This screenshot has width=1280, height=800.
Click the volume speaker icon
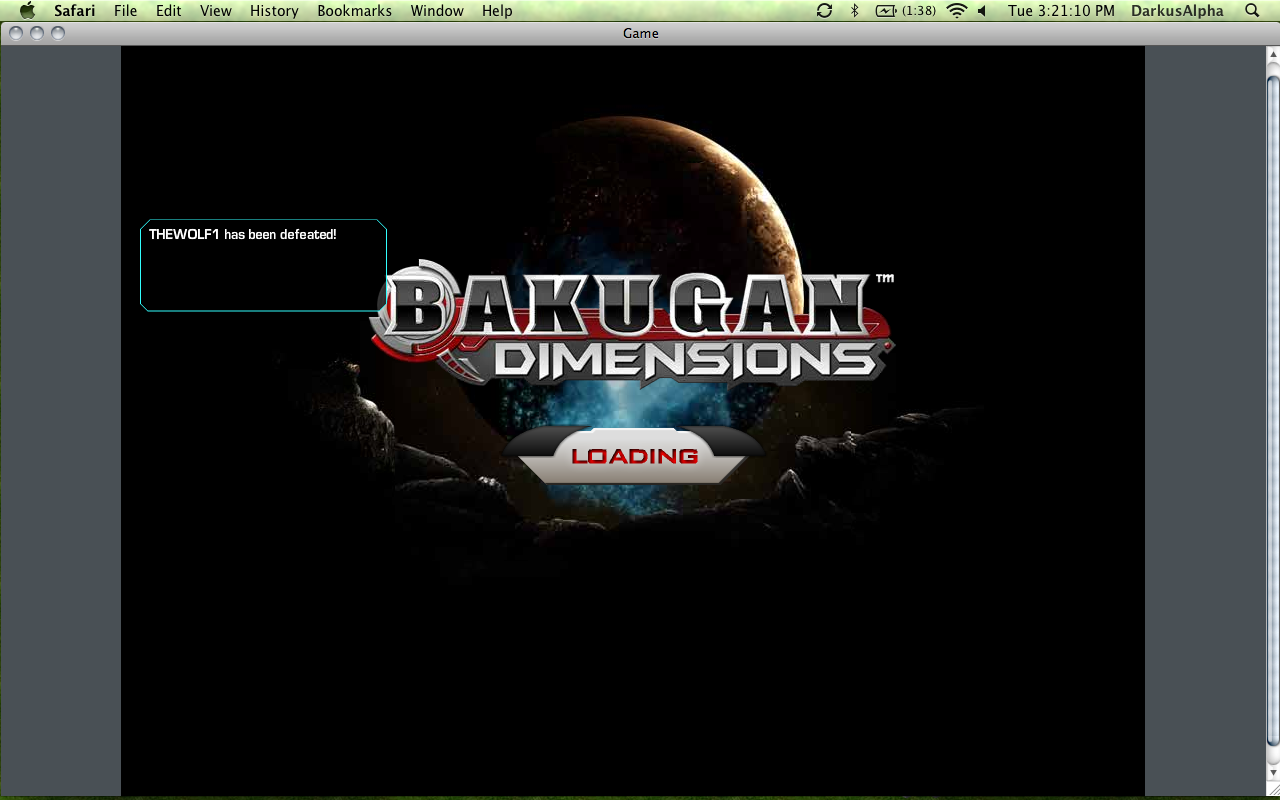(x=982, y=11)
